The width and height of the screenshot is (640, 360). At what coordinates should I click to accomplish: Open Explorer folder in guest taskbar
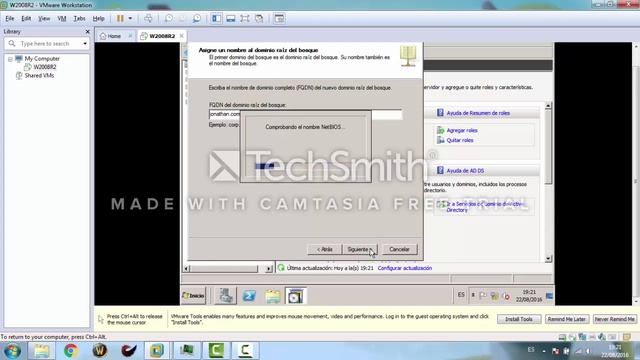click(272, 296)
